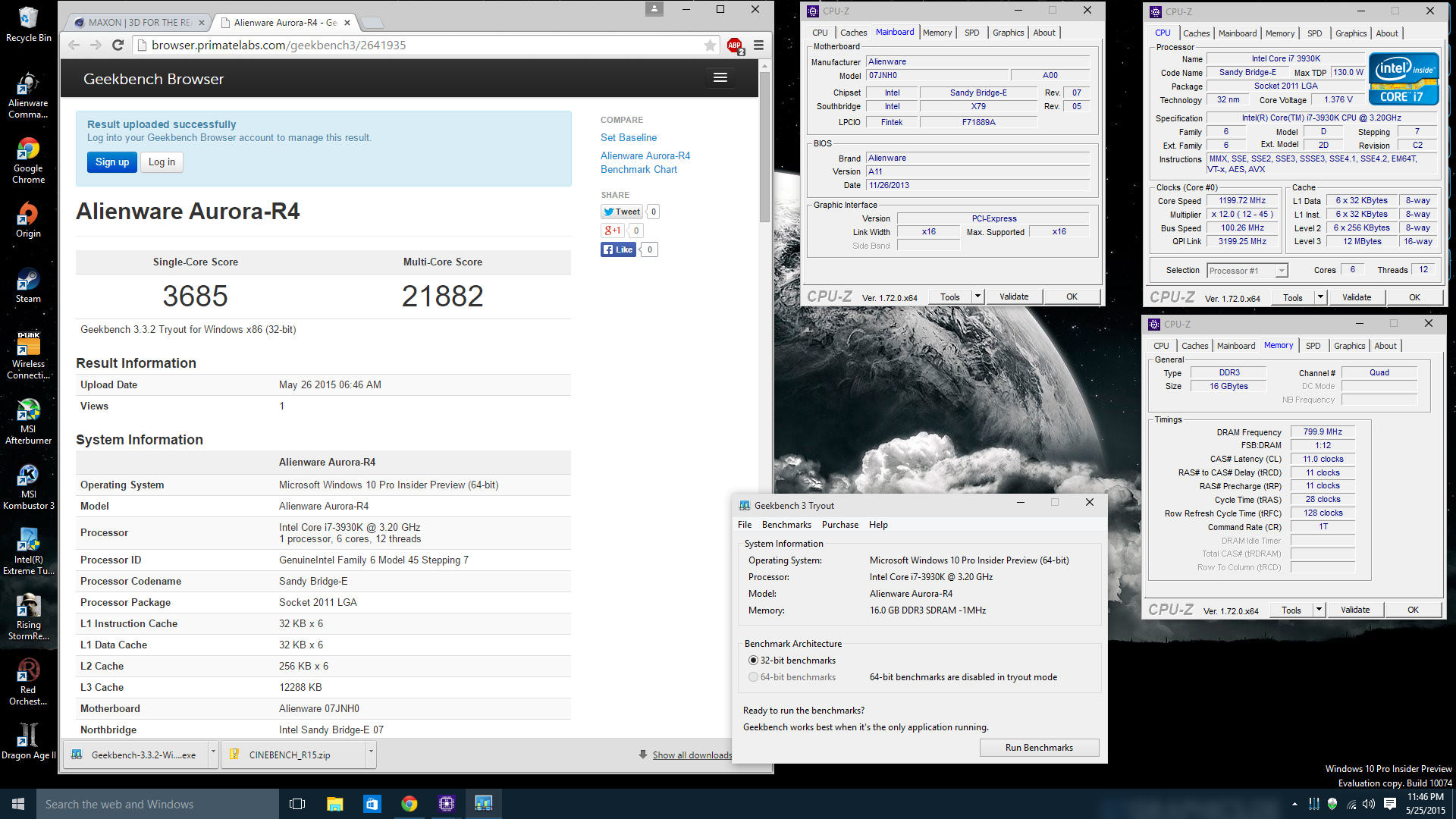Screen dimensions: 1456x819
Task: Expand Tools dropdown in CPU-Z Mainboard window
Action: pos(977,297)
